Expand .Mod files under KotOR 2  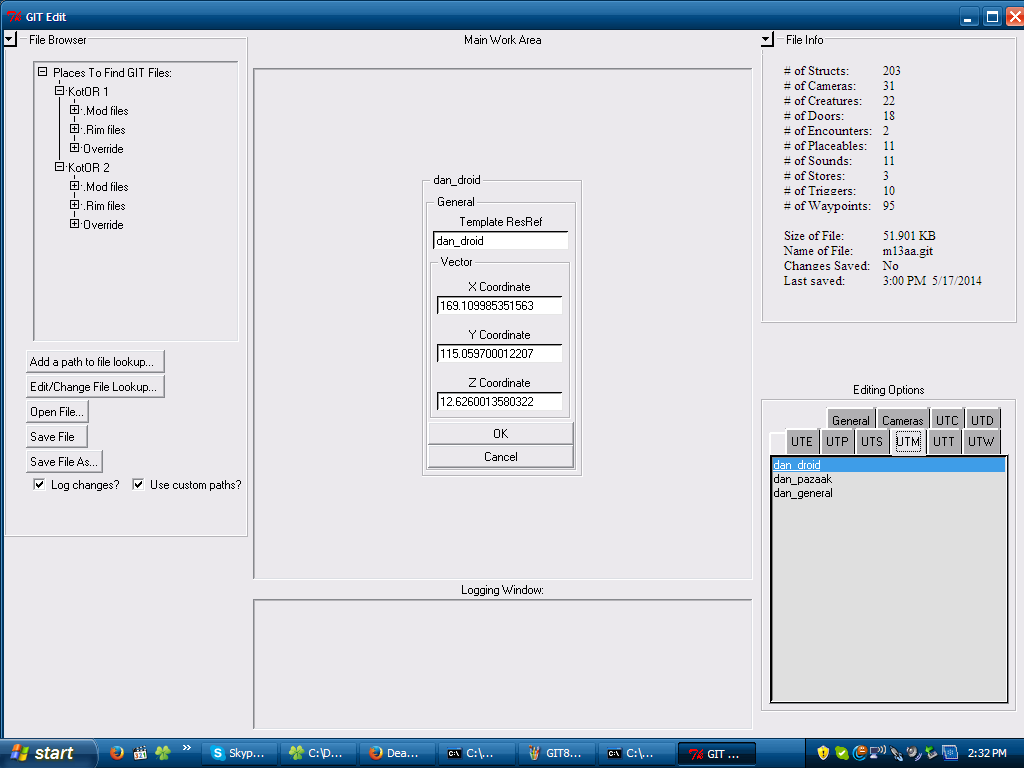point(74,185)
